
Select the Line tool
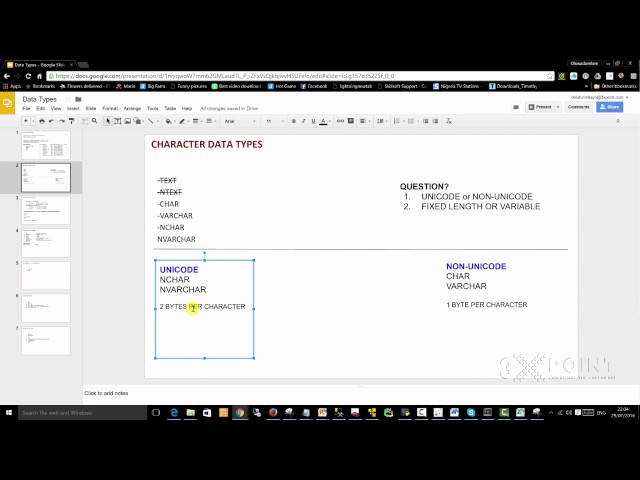[151, 121]
